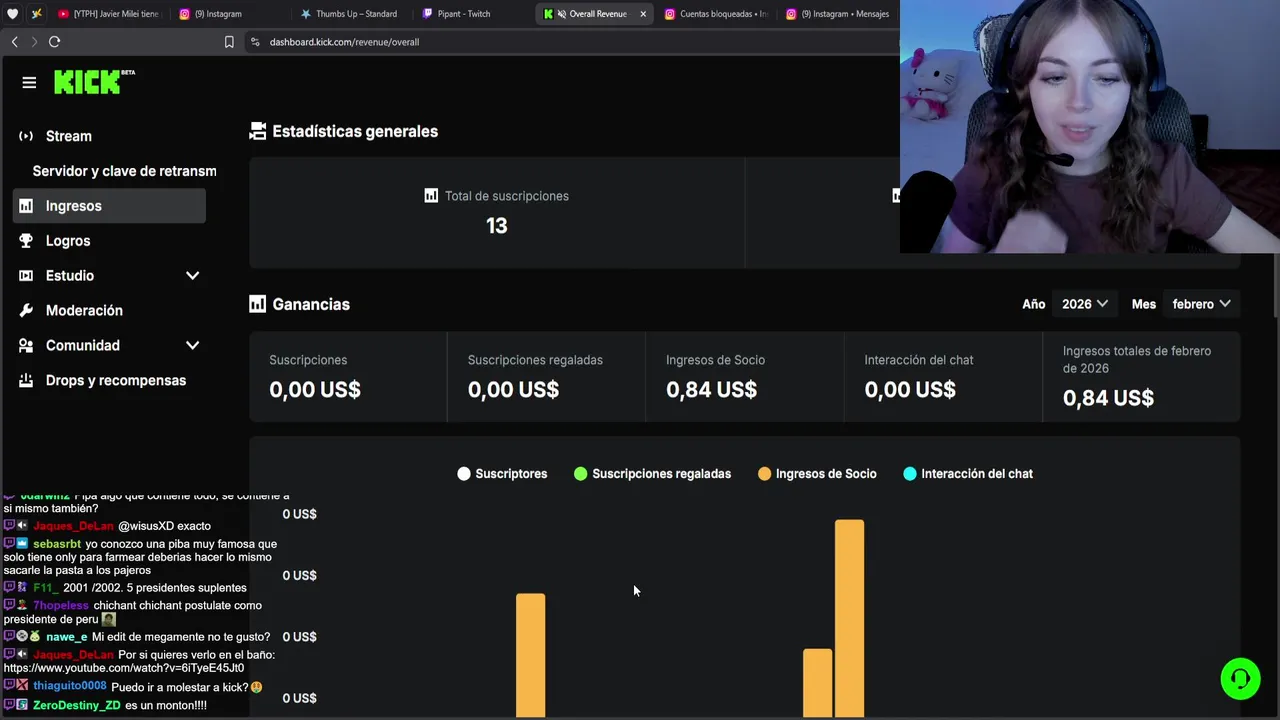Select Ingresos in the sidebar
Viewport: 1280px width, 720px height.
coord(109,206)
